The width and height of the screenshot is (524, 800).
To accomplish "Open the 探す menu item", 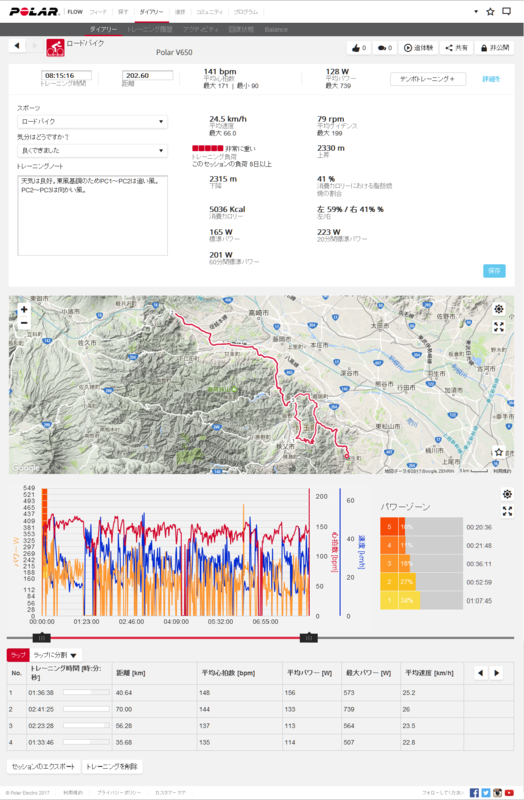I will coord(123,12).
